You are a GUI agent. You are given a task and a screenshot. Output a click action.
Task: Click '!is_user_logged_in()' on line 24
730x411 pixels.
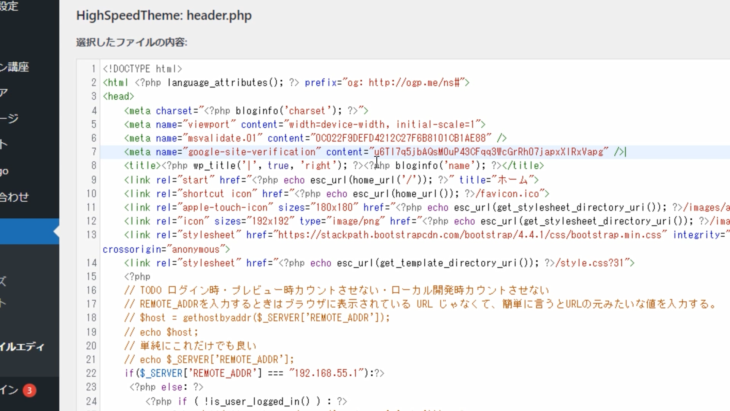coord(257,401)
